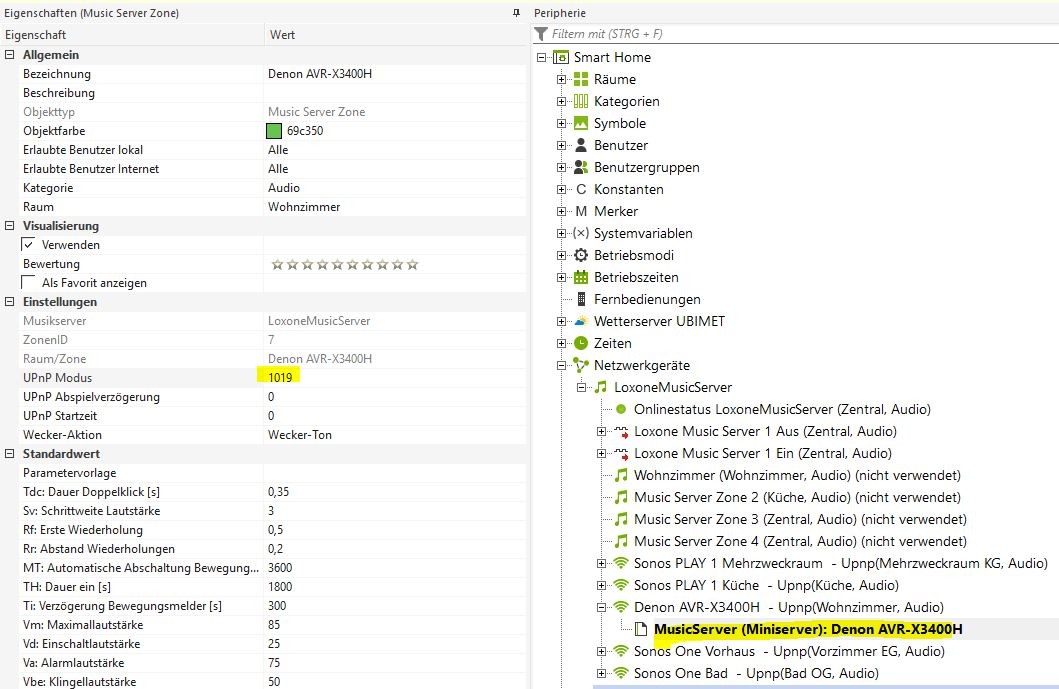Click the green Onlinestatus dot icon

point(621,409)
